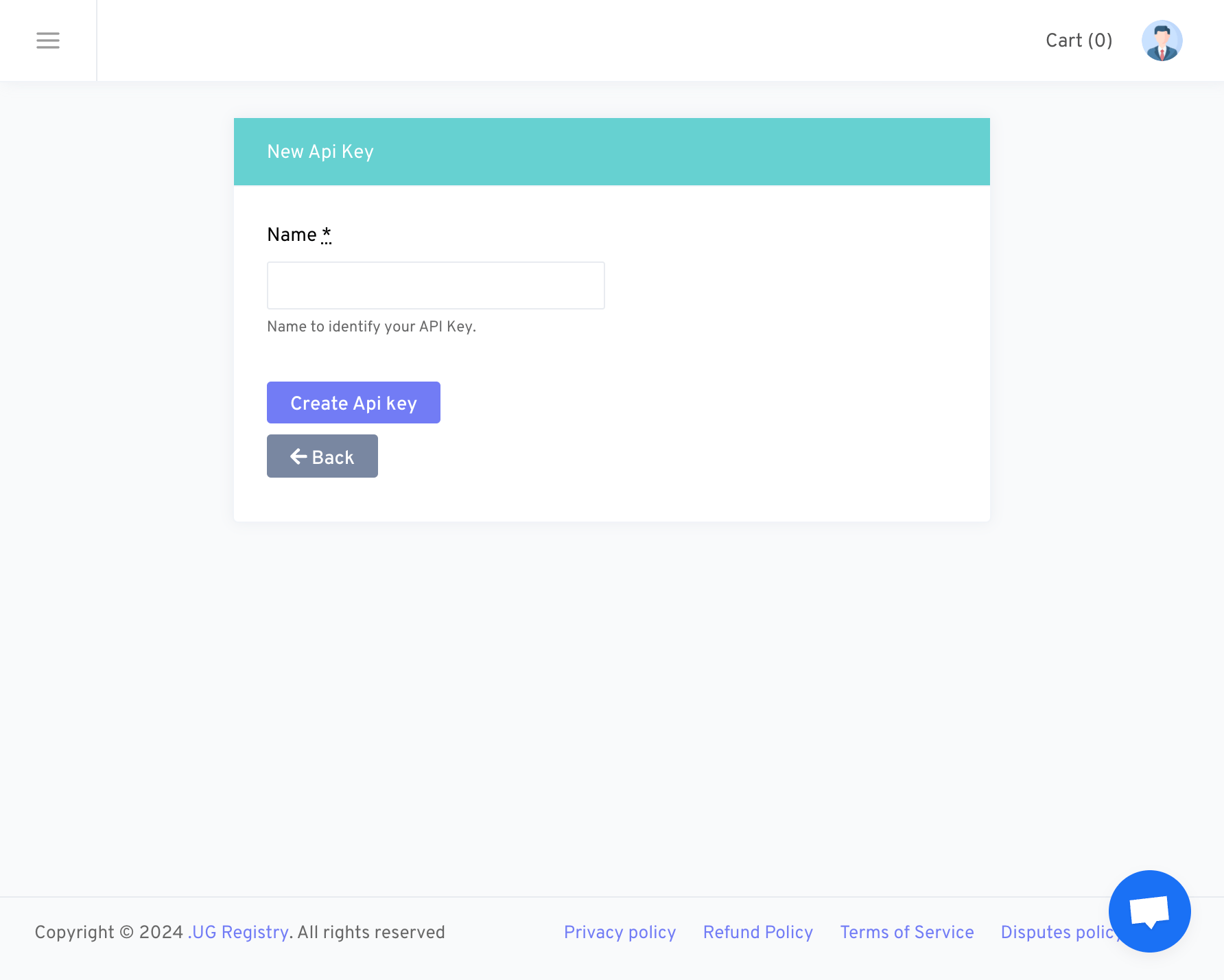Open the Refund Policy link

pyautogui.click(x=757, y=932)
